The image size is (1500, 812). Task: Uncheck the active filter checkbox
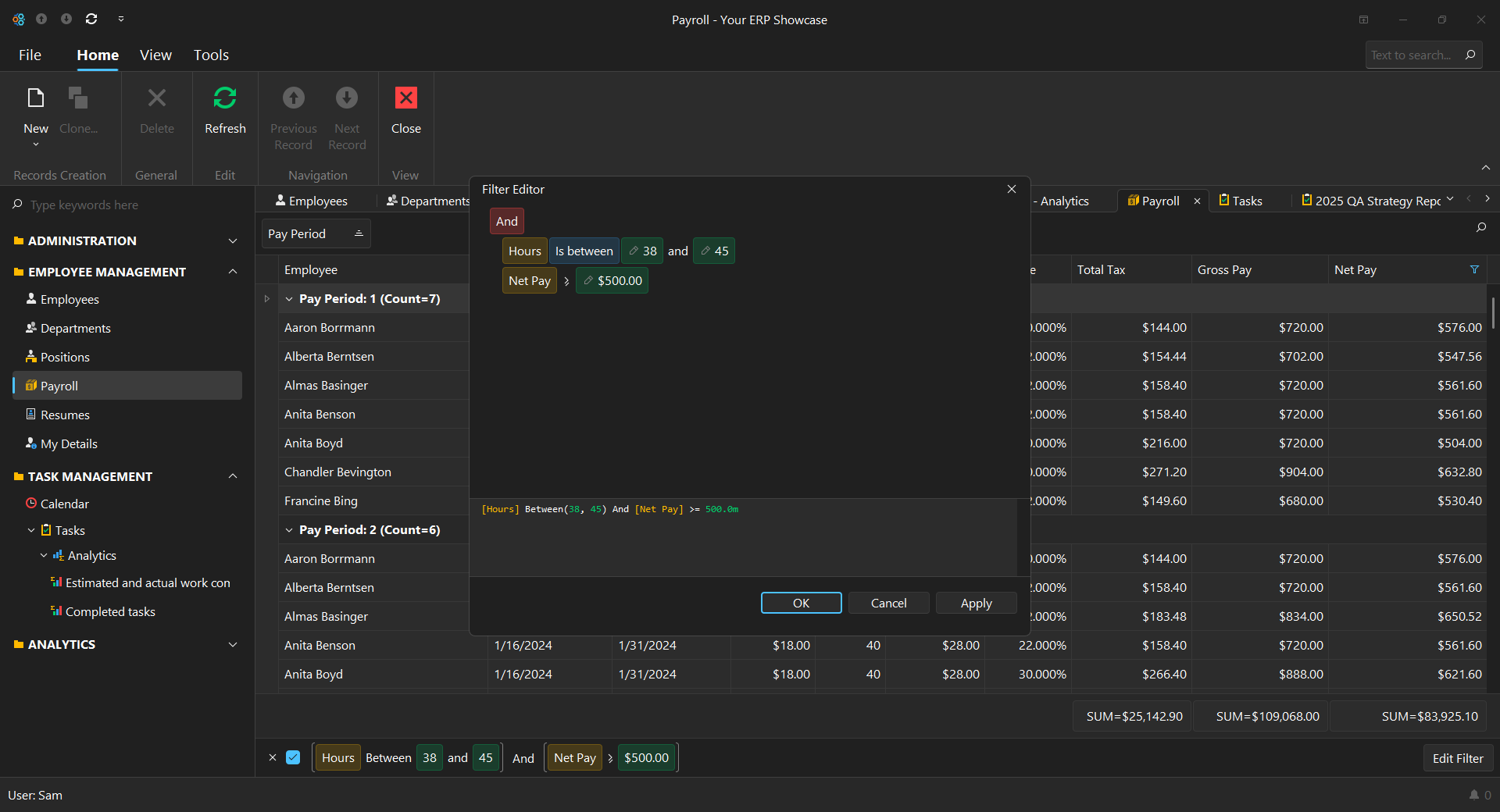pyautogui.click(x=293, y=757)
